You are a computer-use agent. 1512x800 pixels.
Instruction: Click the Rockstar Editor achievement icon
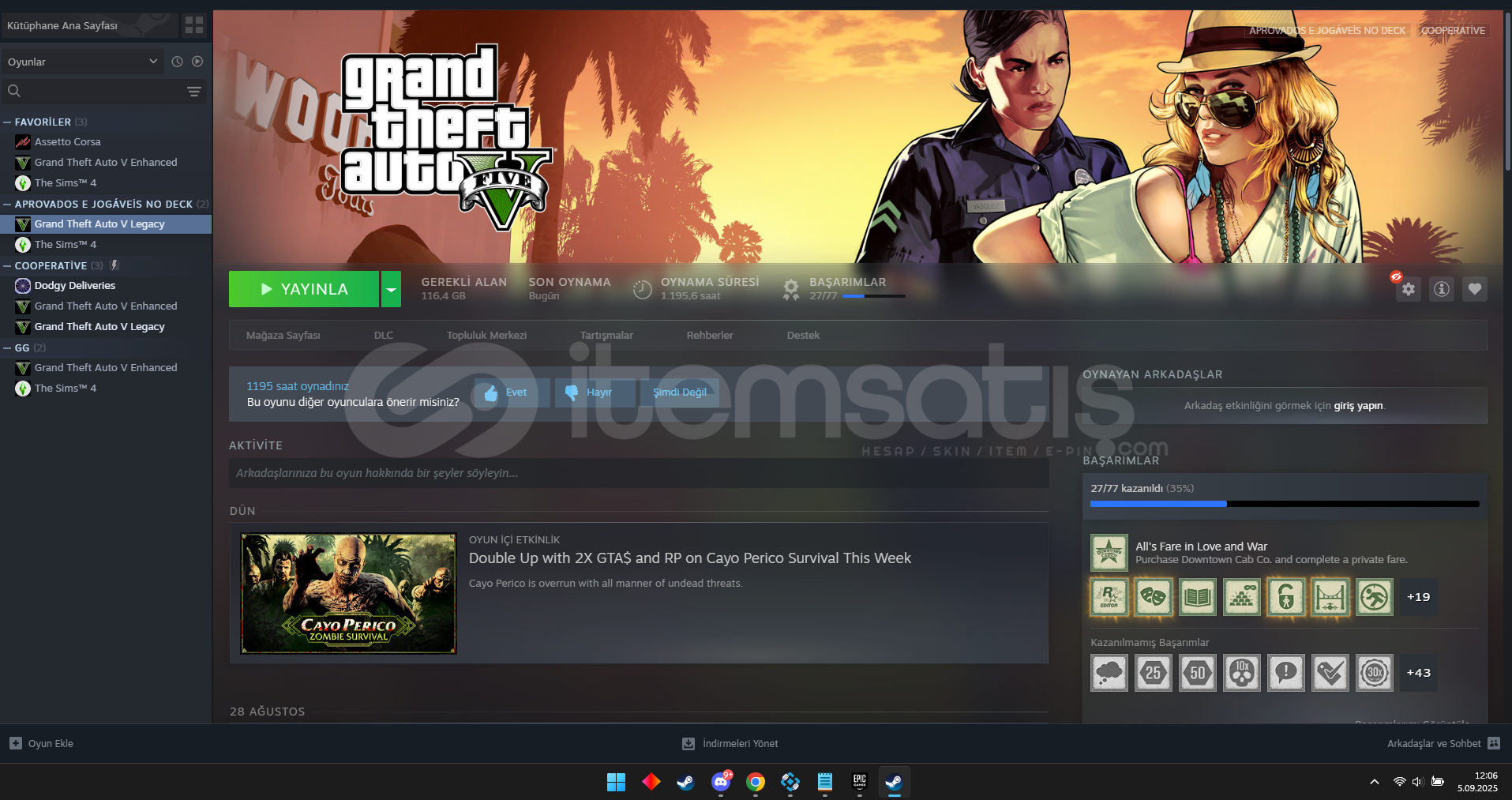pyautogui.click(x=1109, y=597)
